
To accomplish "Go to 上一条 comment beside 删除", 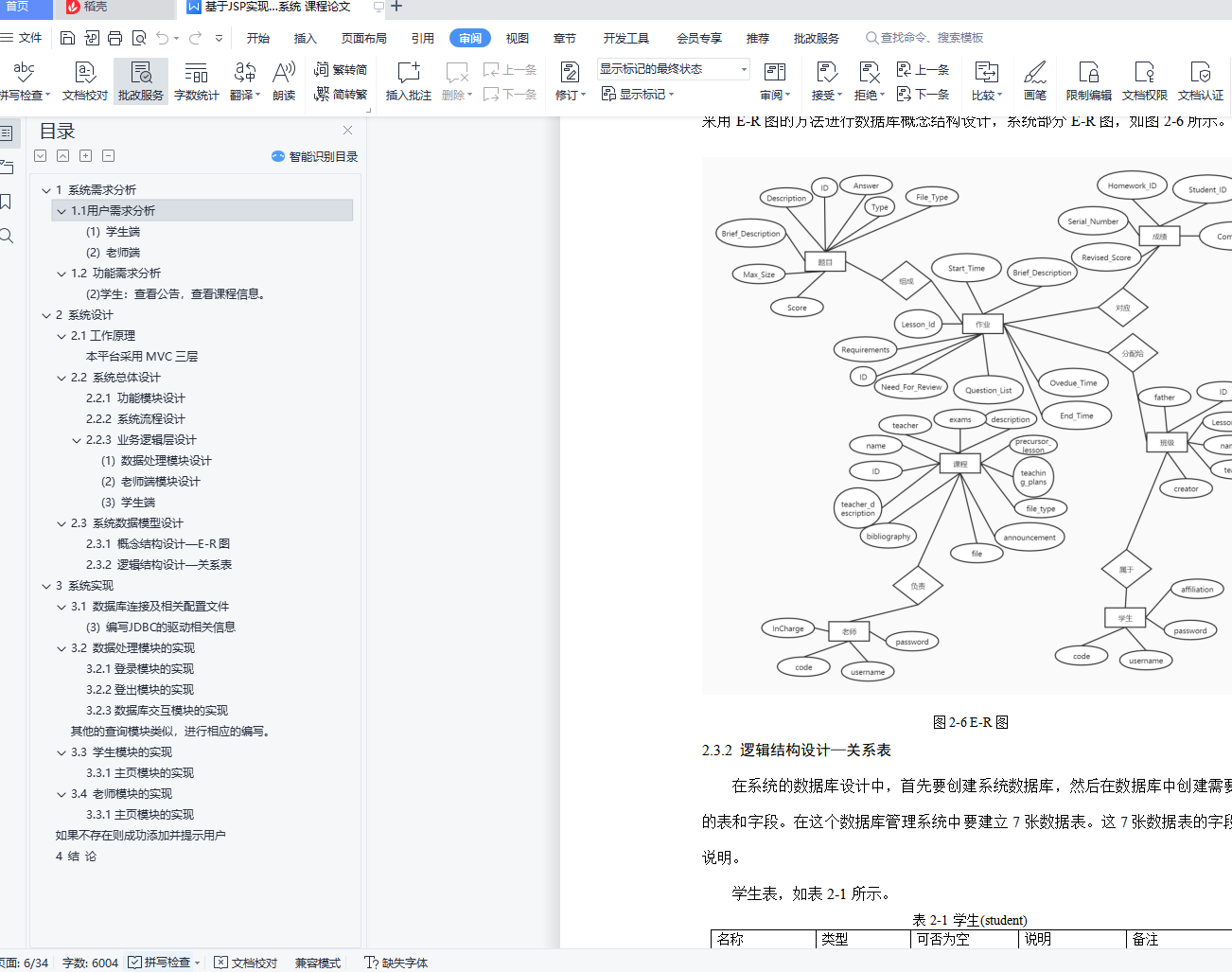I will coord(510,69).
